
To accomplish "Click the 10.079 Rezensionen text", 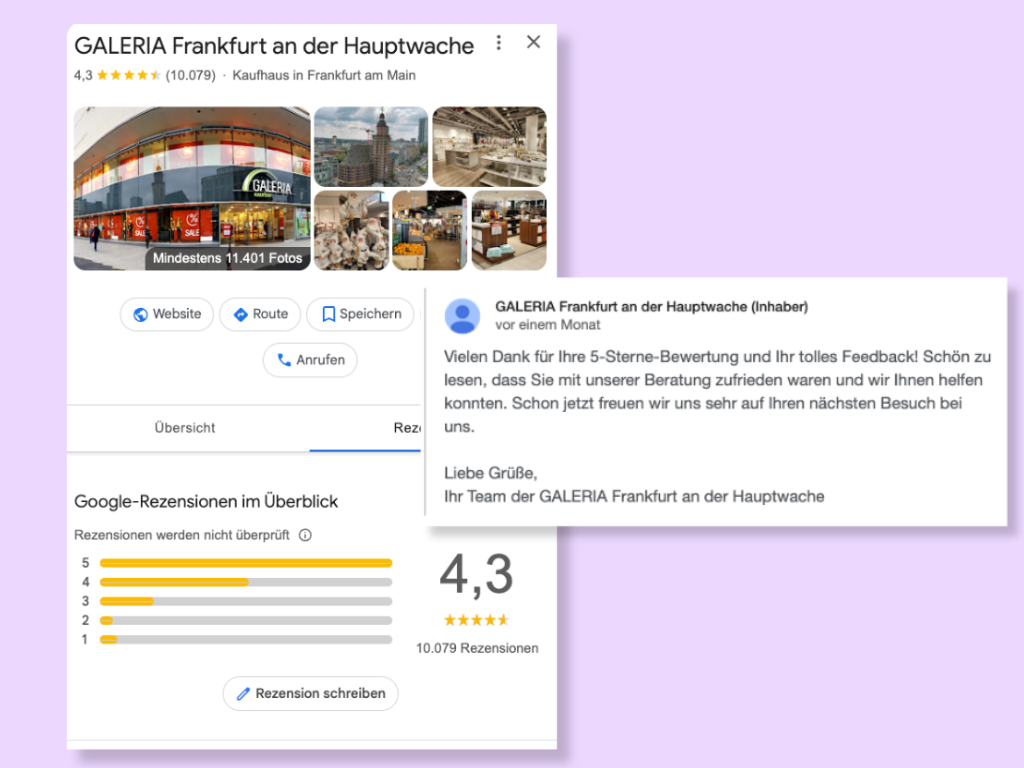I will [x=477, y=648].
